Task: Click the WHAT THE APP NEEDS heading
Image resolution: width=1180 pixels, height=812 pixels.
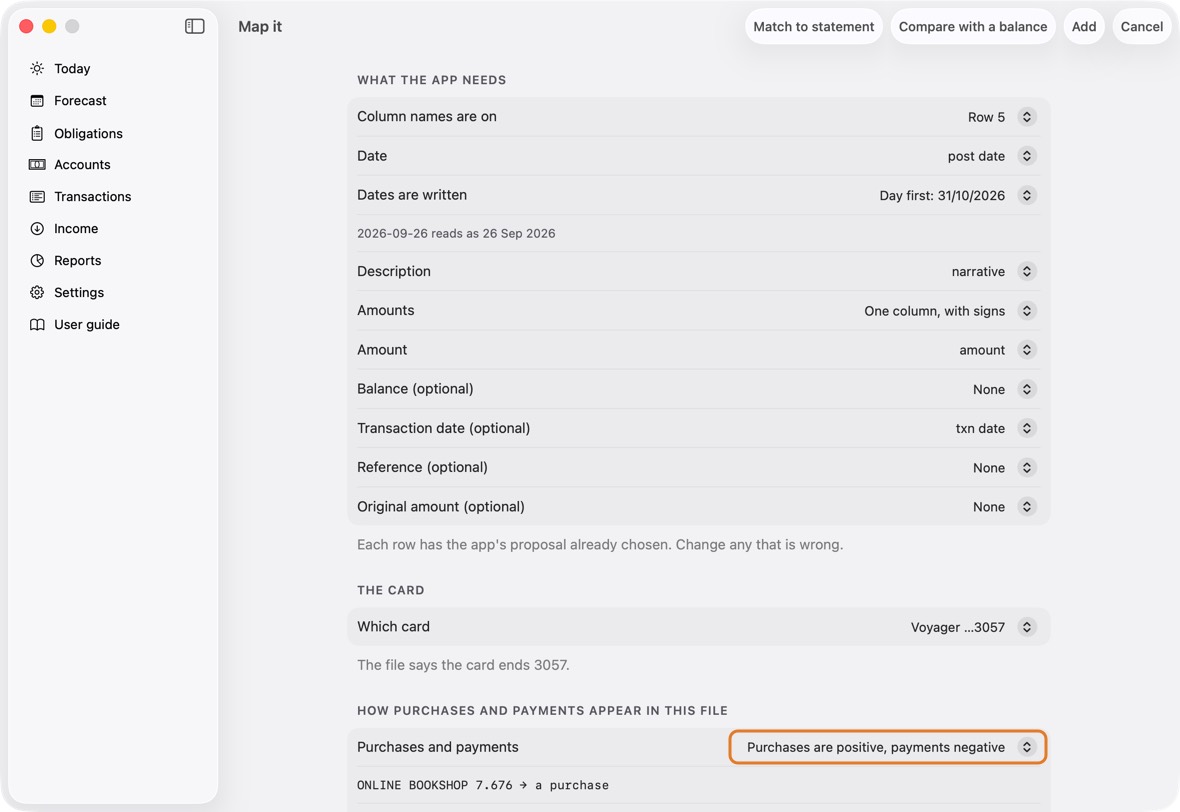Action: pos(431,80)
